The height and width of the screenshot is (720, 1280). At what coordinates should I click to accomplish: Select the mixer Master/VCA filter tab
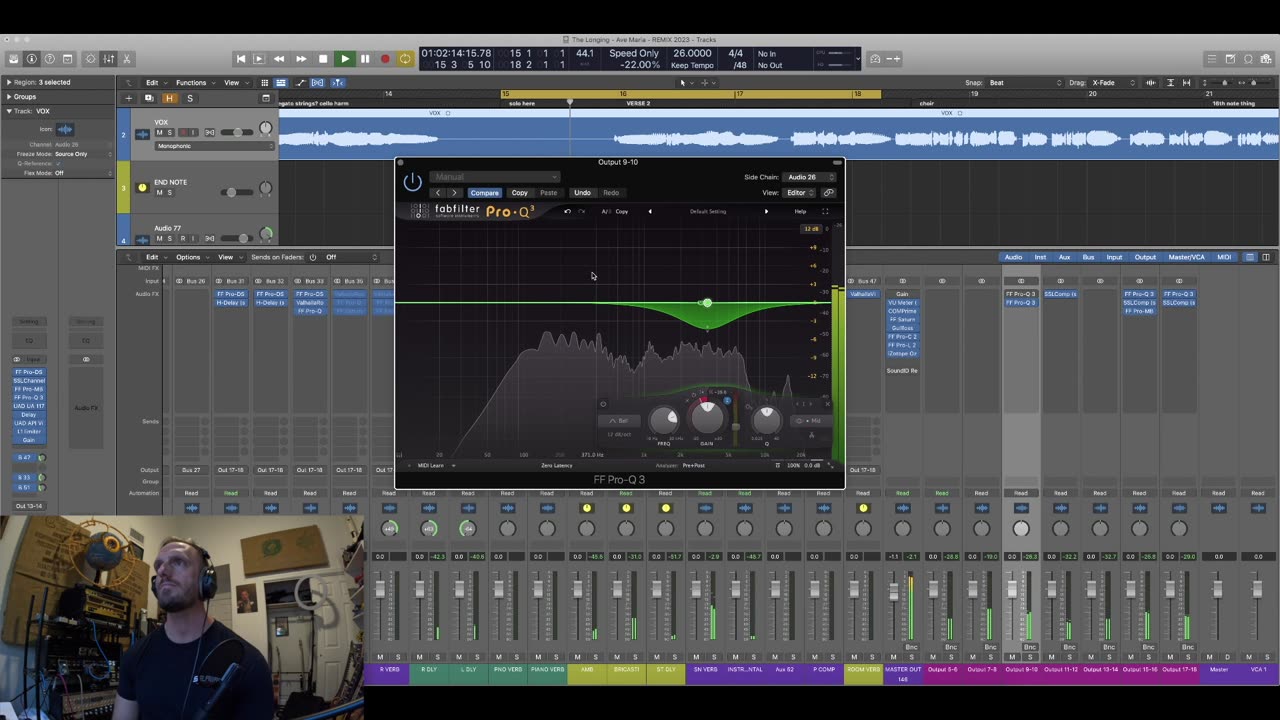coord(1186,257)
